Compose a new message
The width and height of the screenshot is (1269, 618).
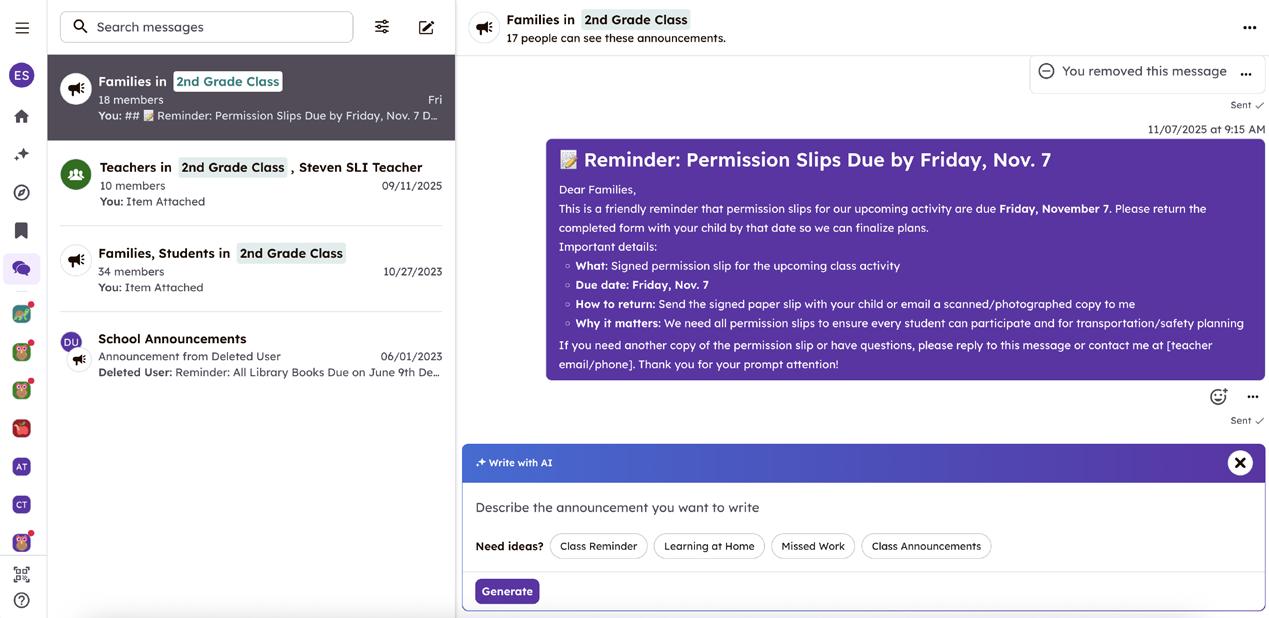426,27
